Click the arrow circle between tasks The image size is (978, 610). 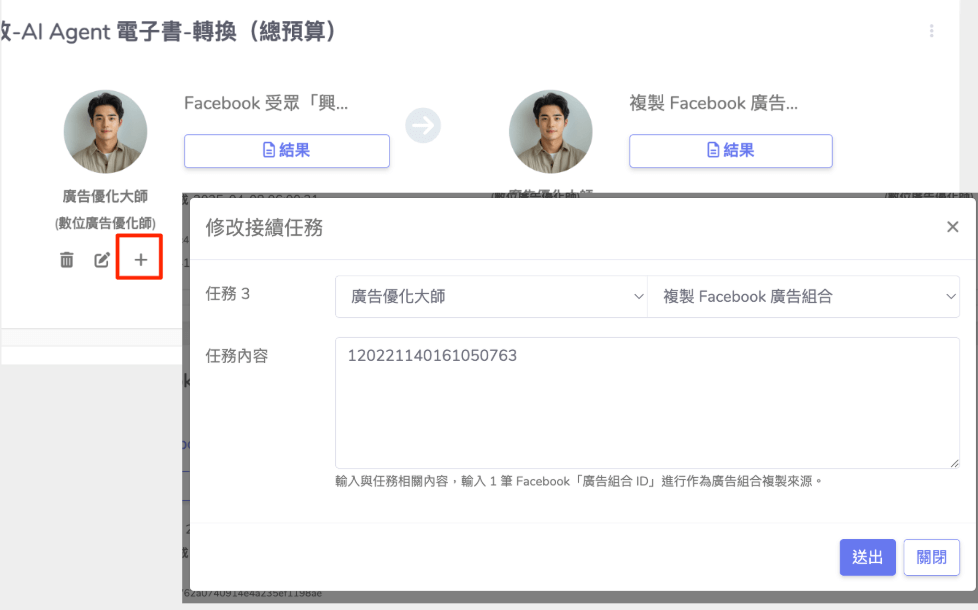[423, 125]
